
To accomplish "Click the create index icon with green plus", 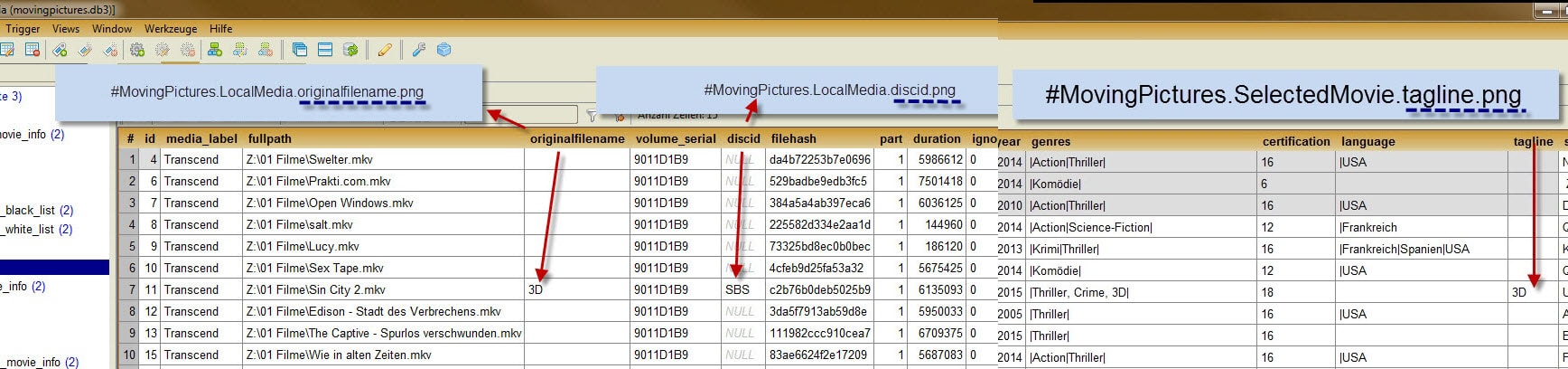I will (60, 50).
